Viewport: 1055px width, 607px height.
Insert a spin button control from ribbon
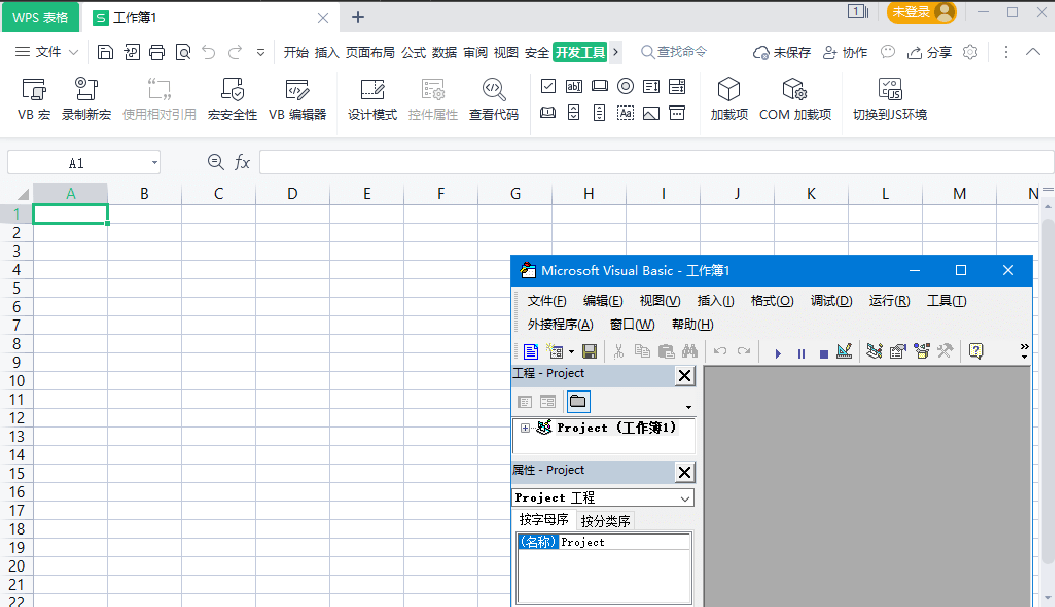574,112
